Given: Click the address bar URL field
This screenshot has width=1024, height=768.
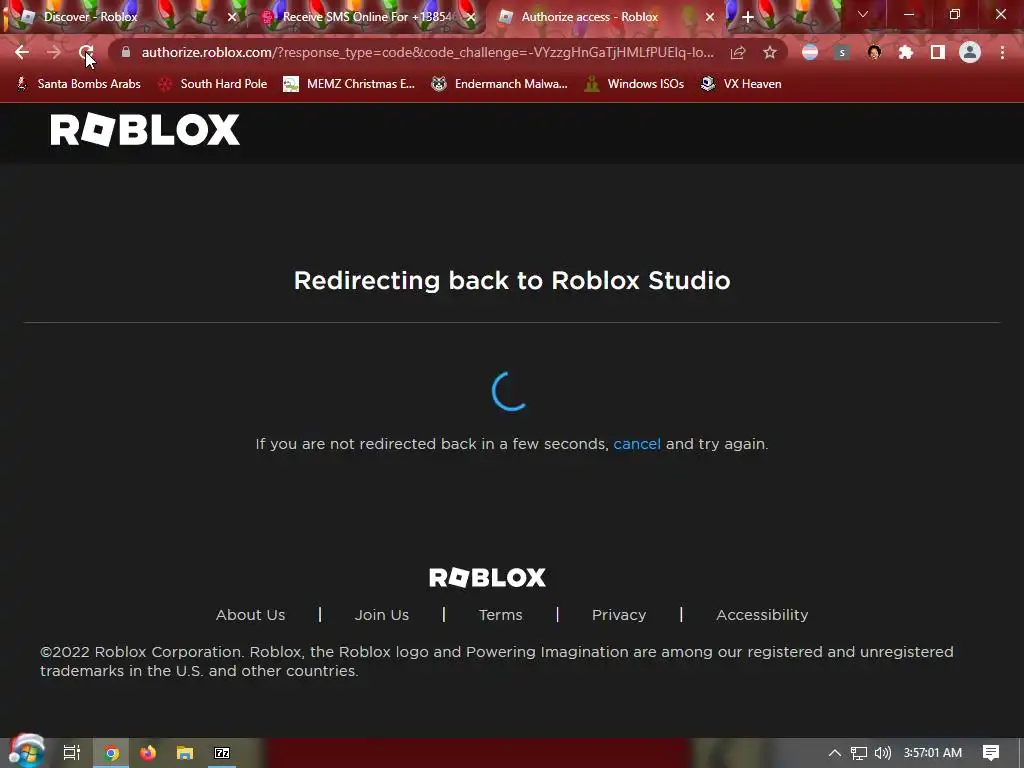Looking at the screenshot, I should (x=428, y=52).
